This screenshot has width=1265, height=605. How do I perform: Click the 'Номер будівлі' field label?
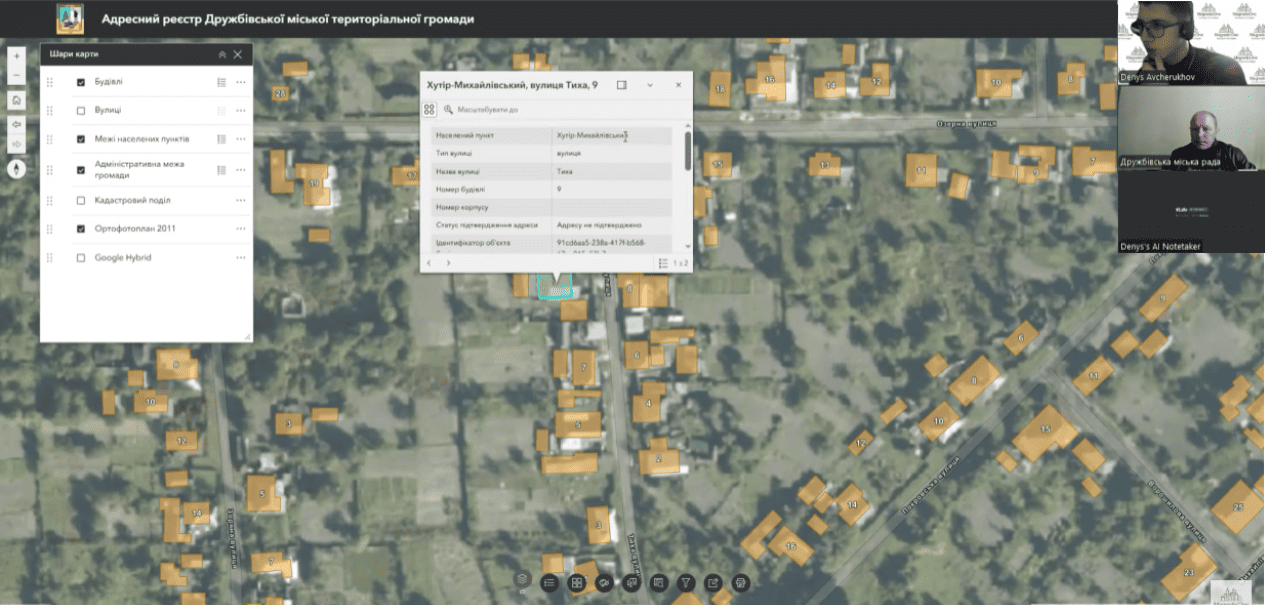pyautogui.click(x=461, y=189)
